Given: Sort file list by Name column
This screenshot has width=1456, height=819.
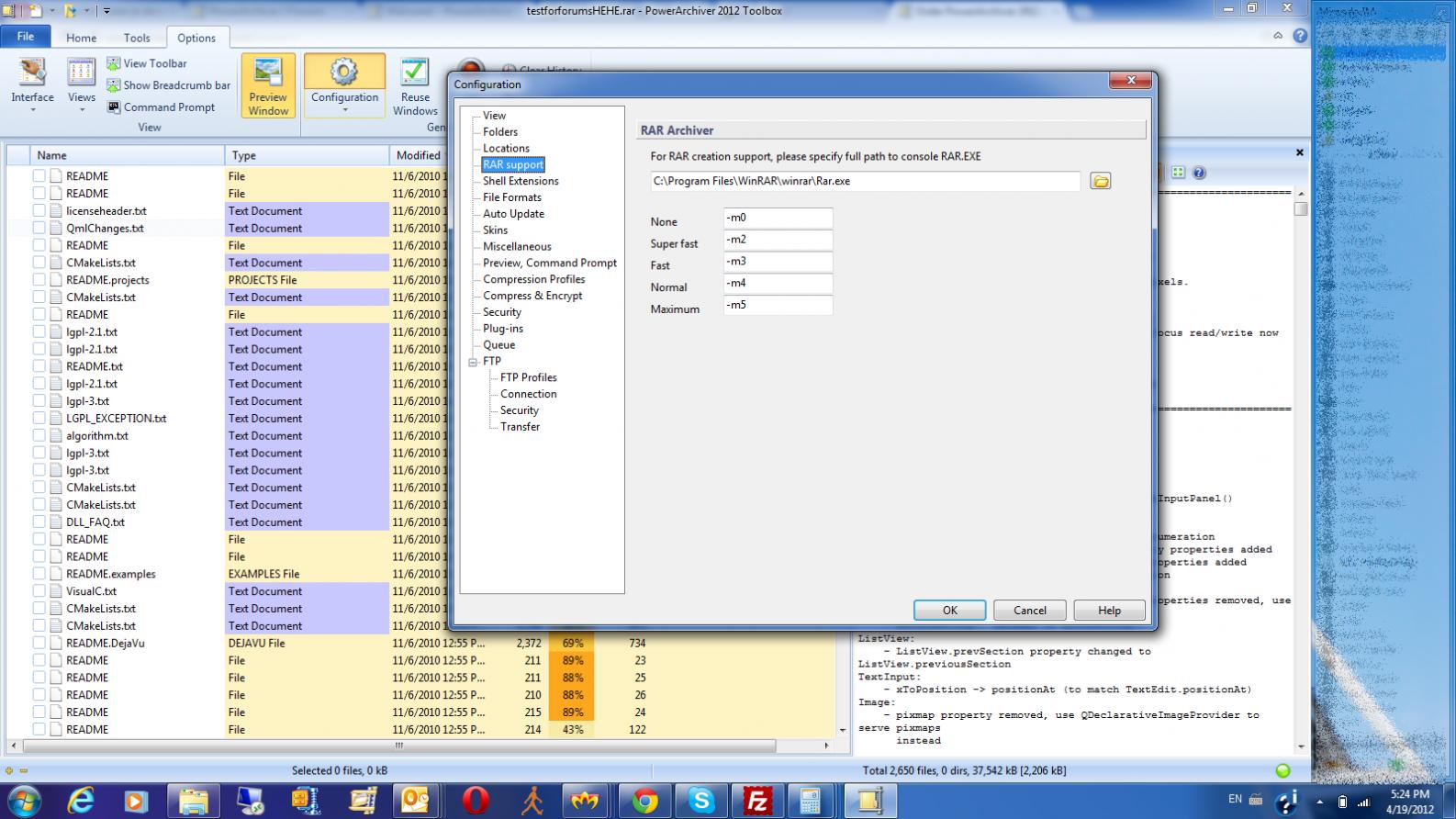Looking at the screenshot, I should (x=127, y=155).
